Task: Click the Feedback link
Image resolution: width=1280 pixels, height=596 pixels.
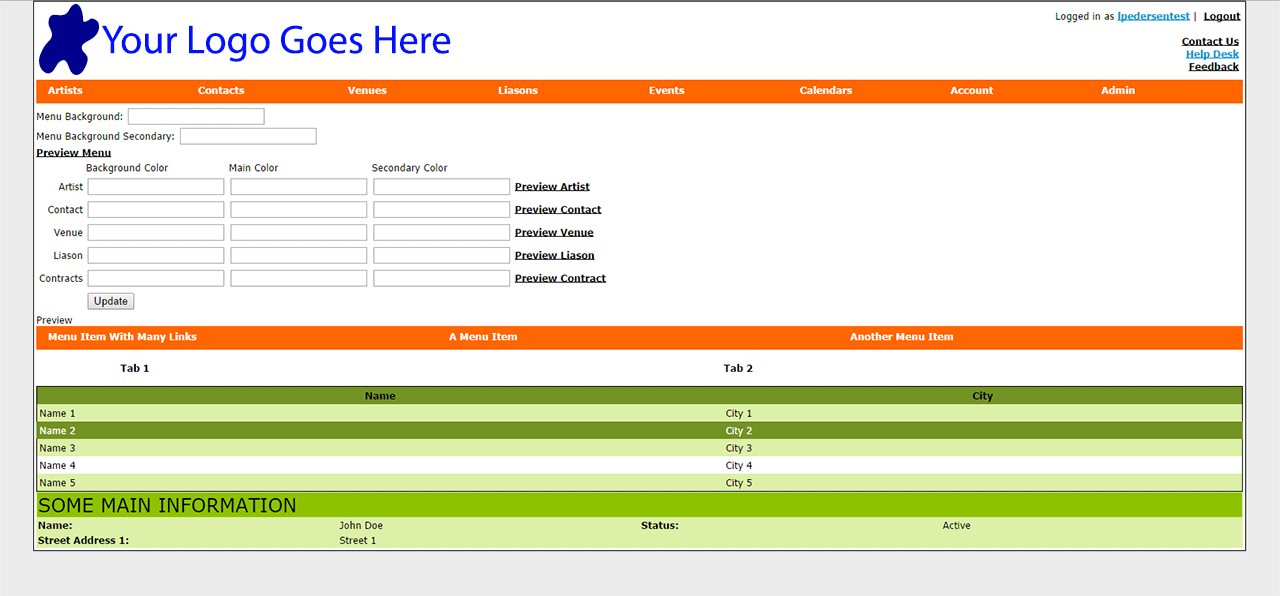Action: [x=1213, y=67]
